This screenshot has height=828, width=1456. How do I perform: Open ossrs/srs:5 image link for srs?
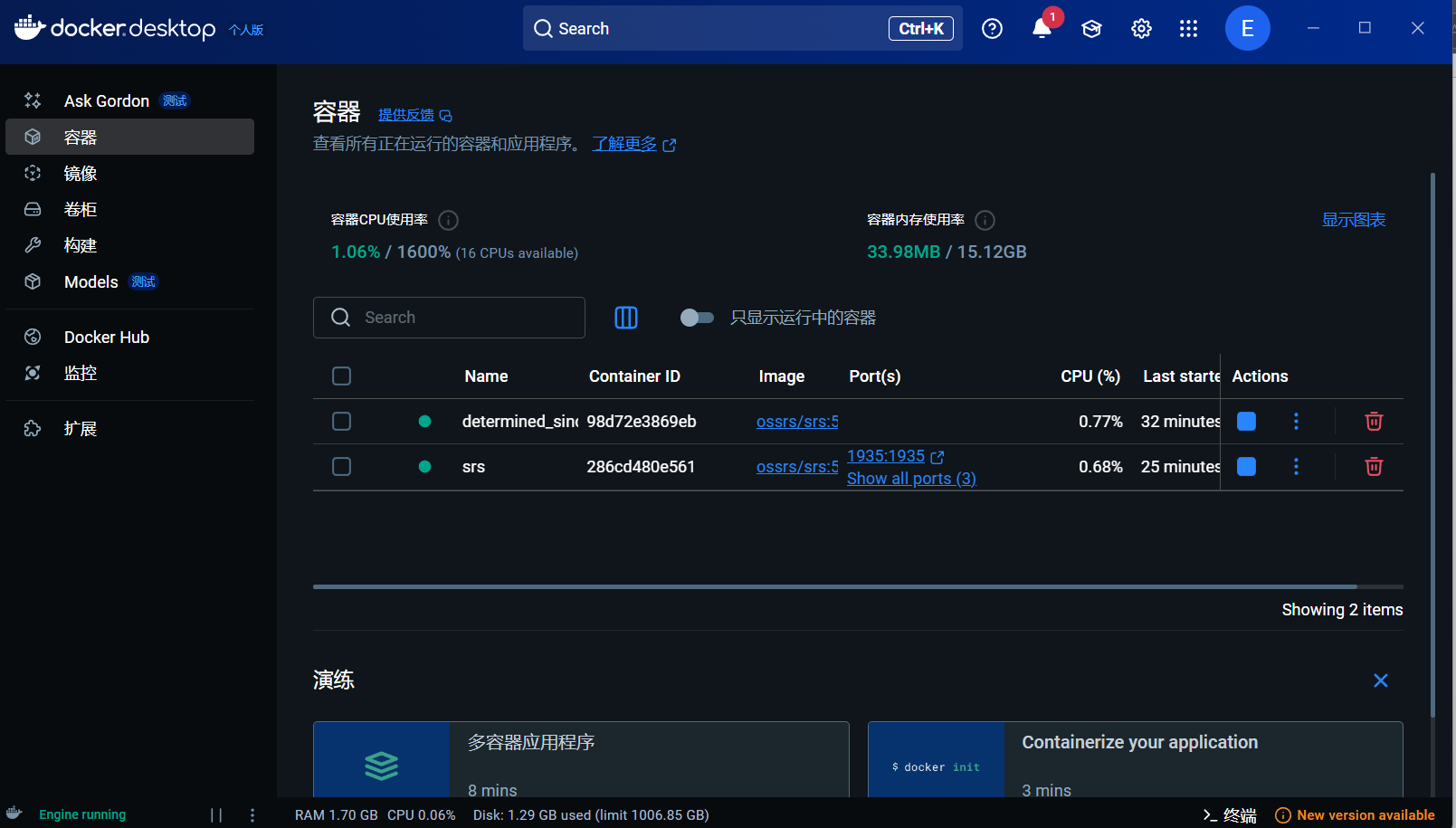pyautogui.click(x=797, y=466)
